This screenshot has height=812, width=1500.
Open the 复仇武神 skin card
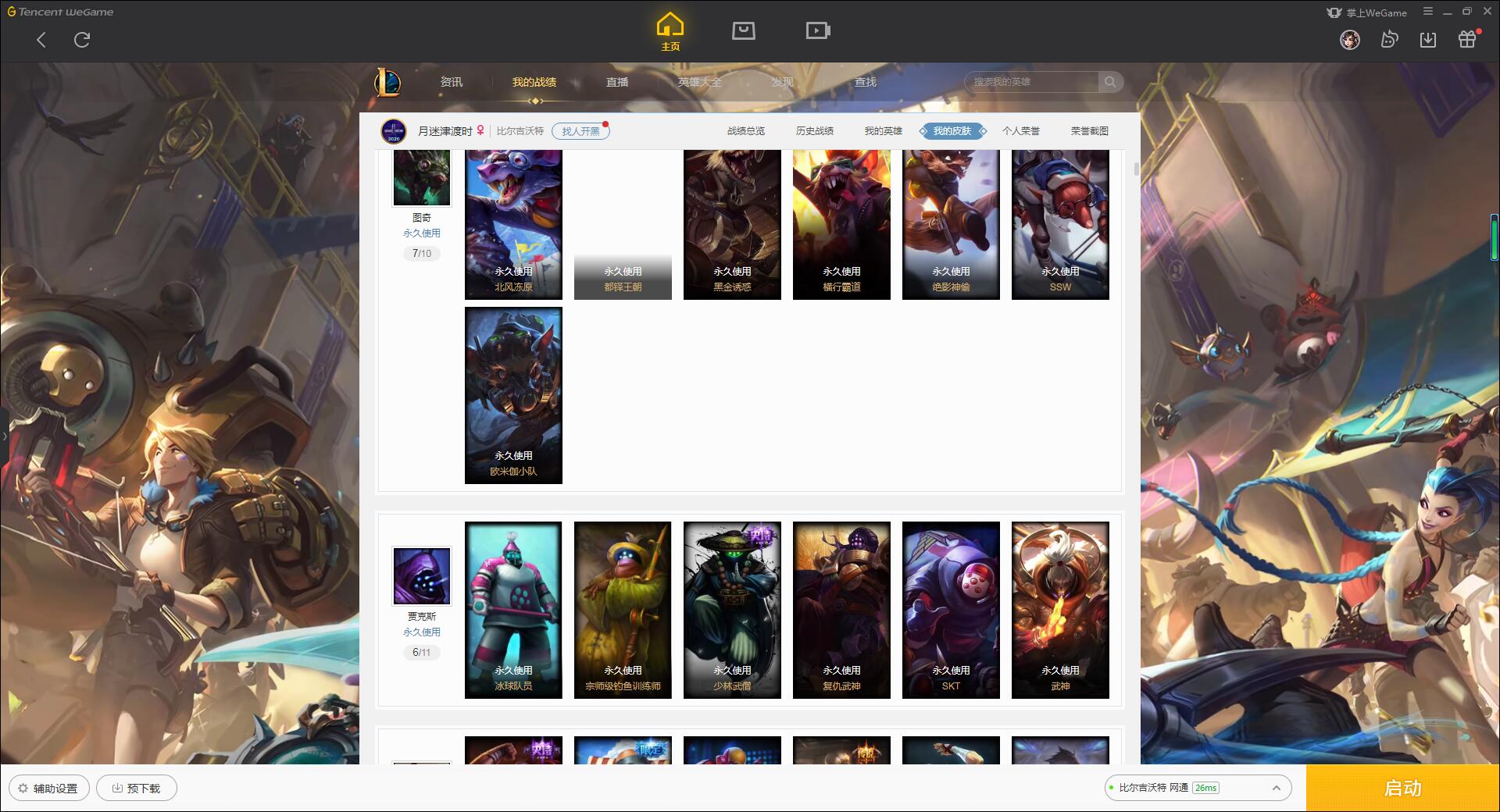pos(841,610)
